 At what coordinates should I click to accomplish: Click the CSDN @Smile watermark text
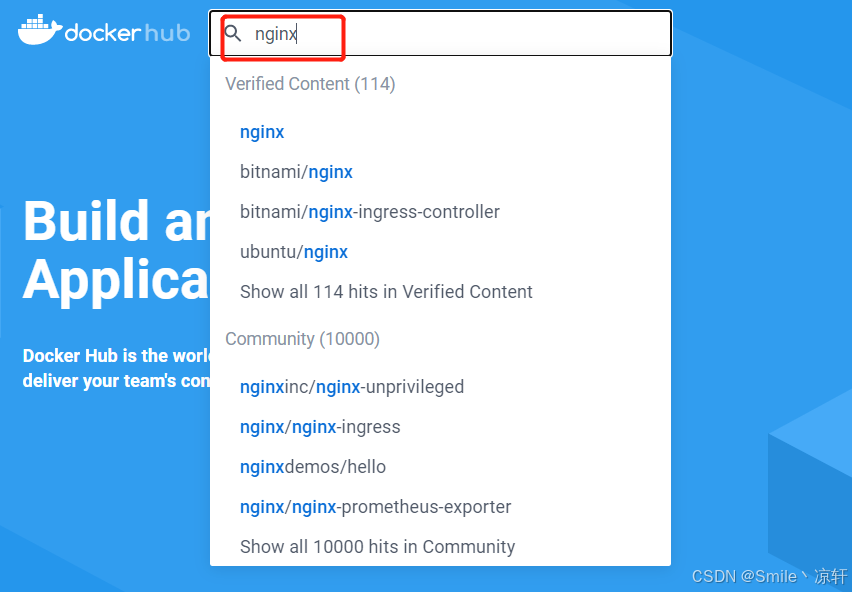click(x=769, y=576)
